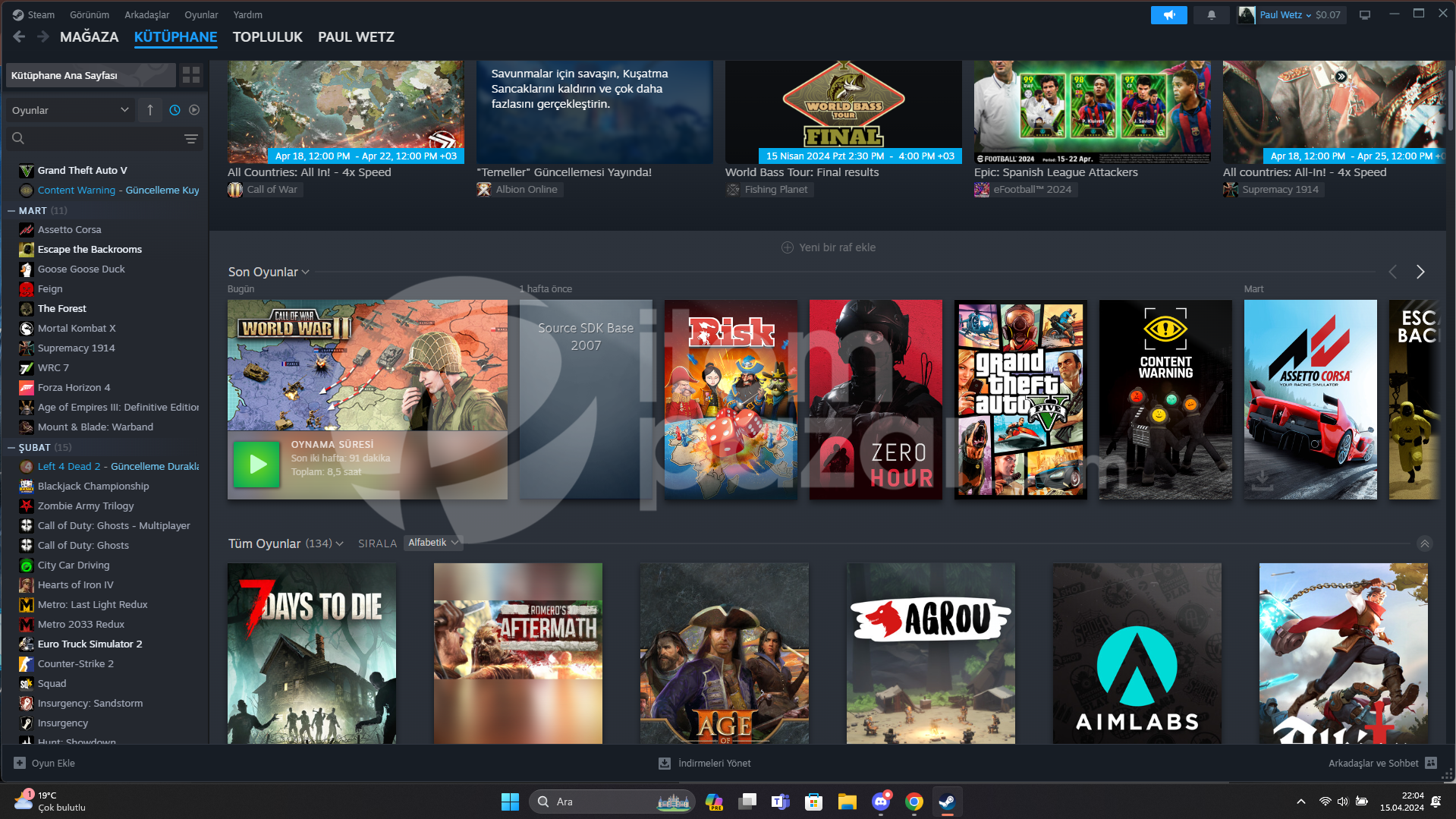
Task: Open the Arkadaşlar menu
Action: 147,14
